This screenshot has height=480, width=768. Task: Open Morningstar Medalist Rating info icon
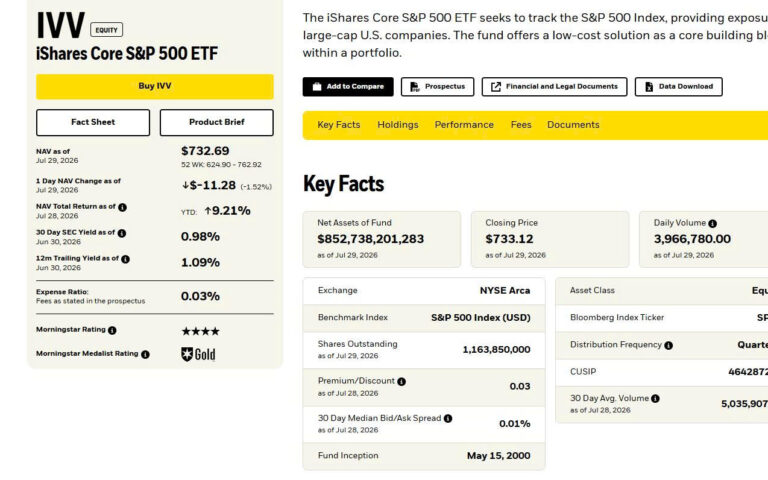145,354
